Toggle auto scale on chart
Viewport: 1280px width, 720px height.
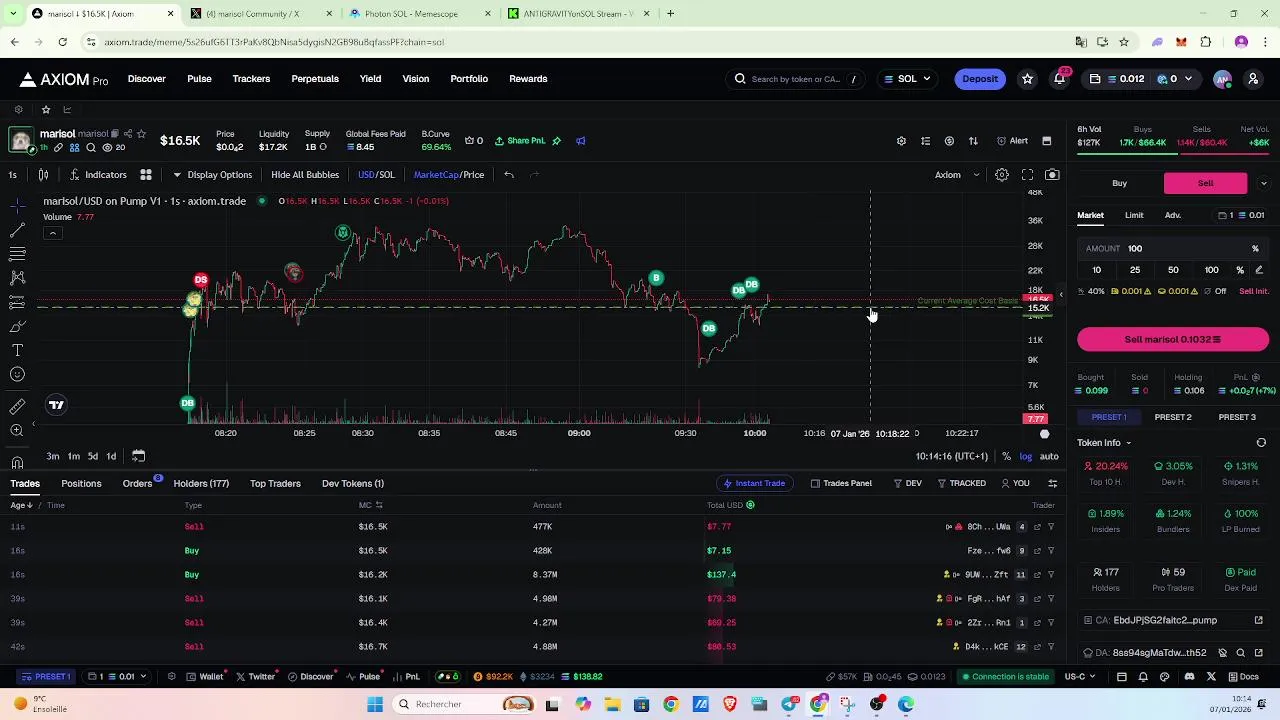tap(1049, 457)
